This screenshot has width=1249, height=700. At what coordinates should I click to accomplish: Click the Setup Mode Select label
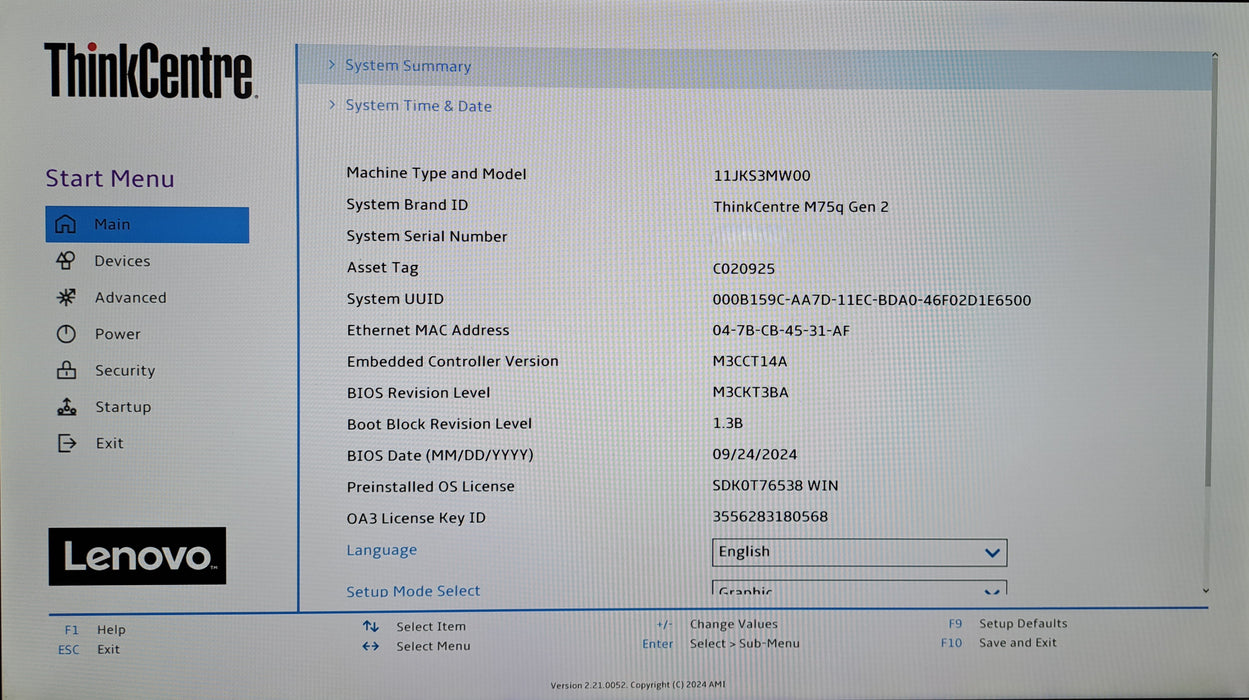413,591
